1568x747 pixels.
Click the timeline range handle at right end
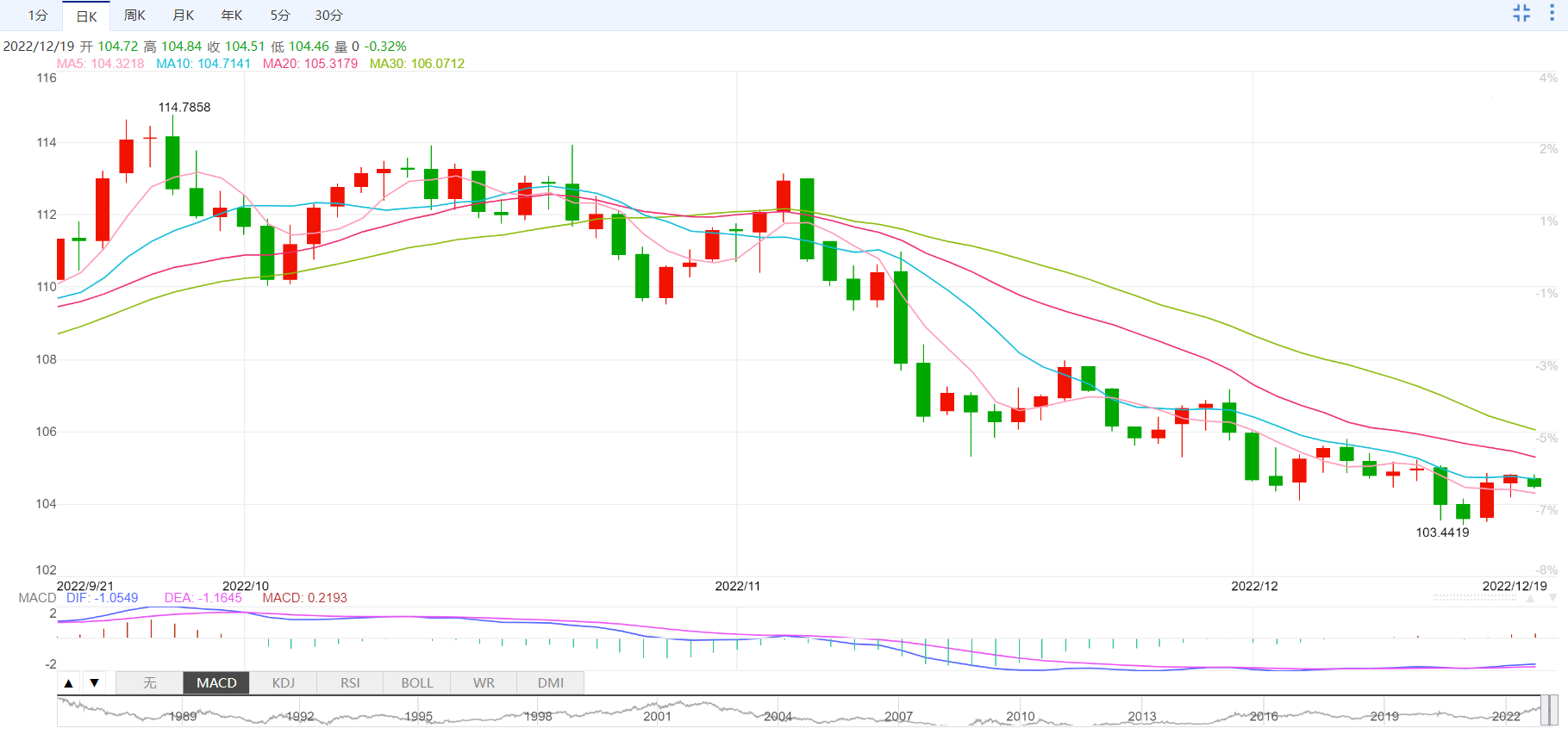(x=1549, y=711)
